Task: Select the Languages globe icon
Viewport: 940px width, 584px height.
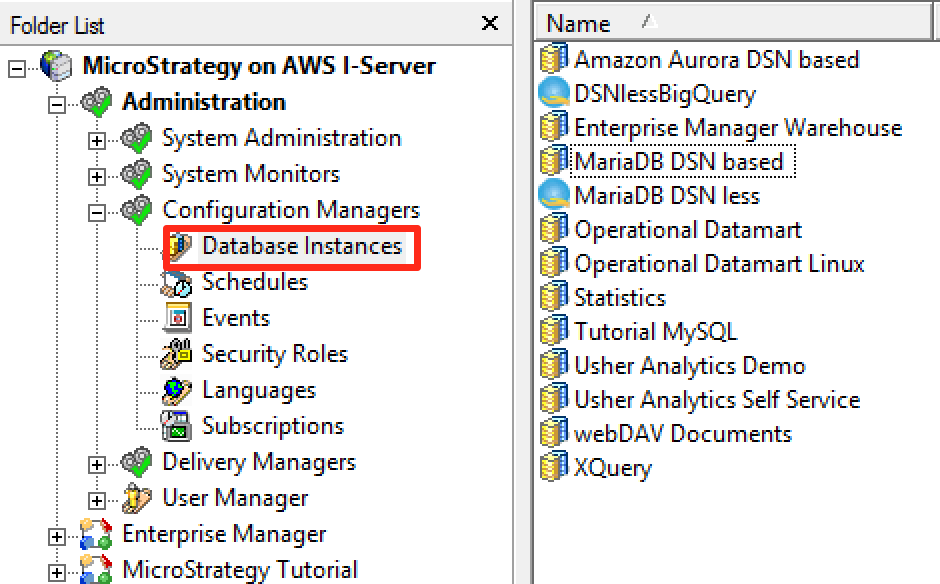Action: pyautogui.click(x=175, y=390)
